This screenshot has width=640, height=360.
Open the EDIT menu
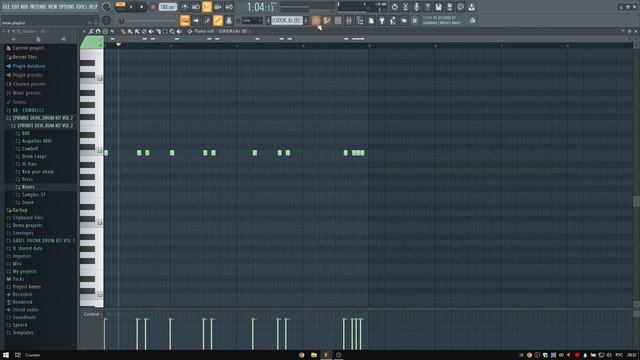click(16, 7)
